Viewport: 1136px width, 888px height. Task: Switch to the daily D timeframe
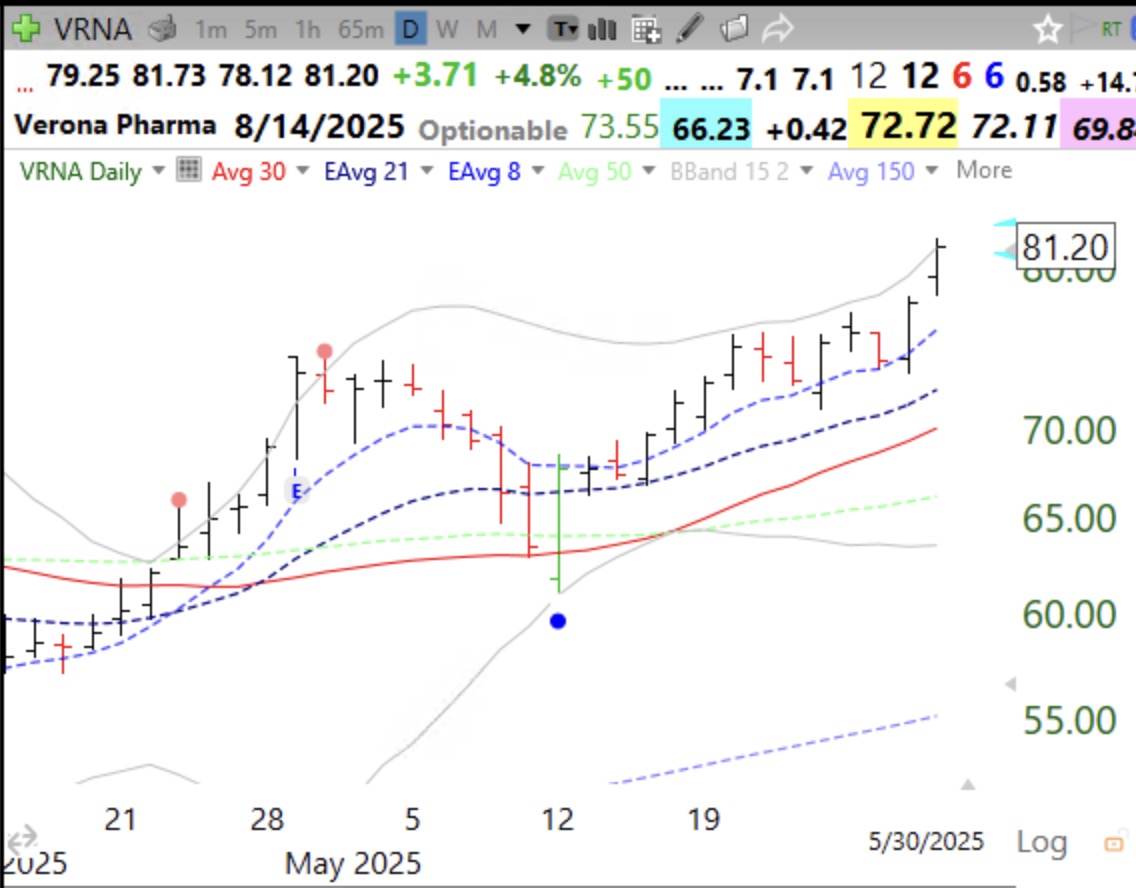click(410, 29)
